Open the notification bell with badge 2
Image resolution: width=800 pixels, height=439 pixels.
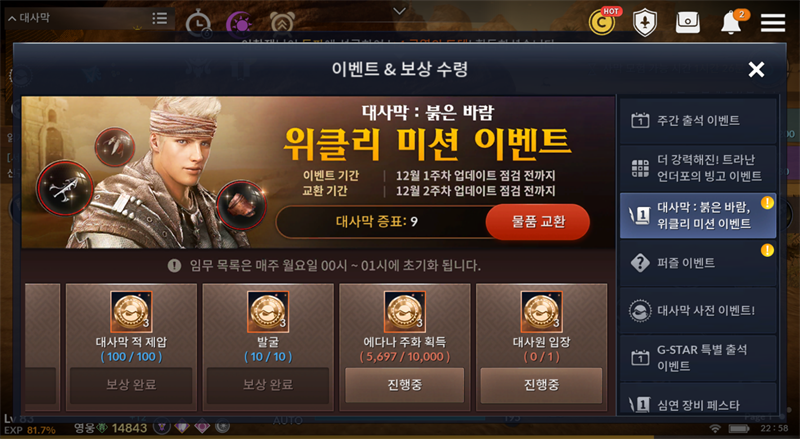pyautogui.click(x=732, y=22)
